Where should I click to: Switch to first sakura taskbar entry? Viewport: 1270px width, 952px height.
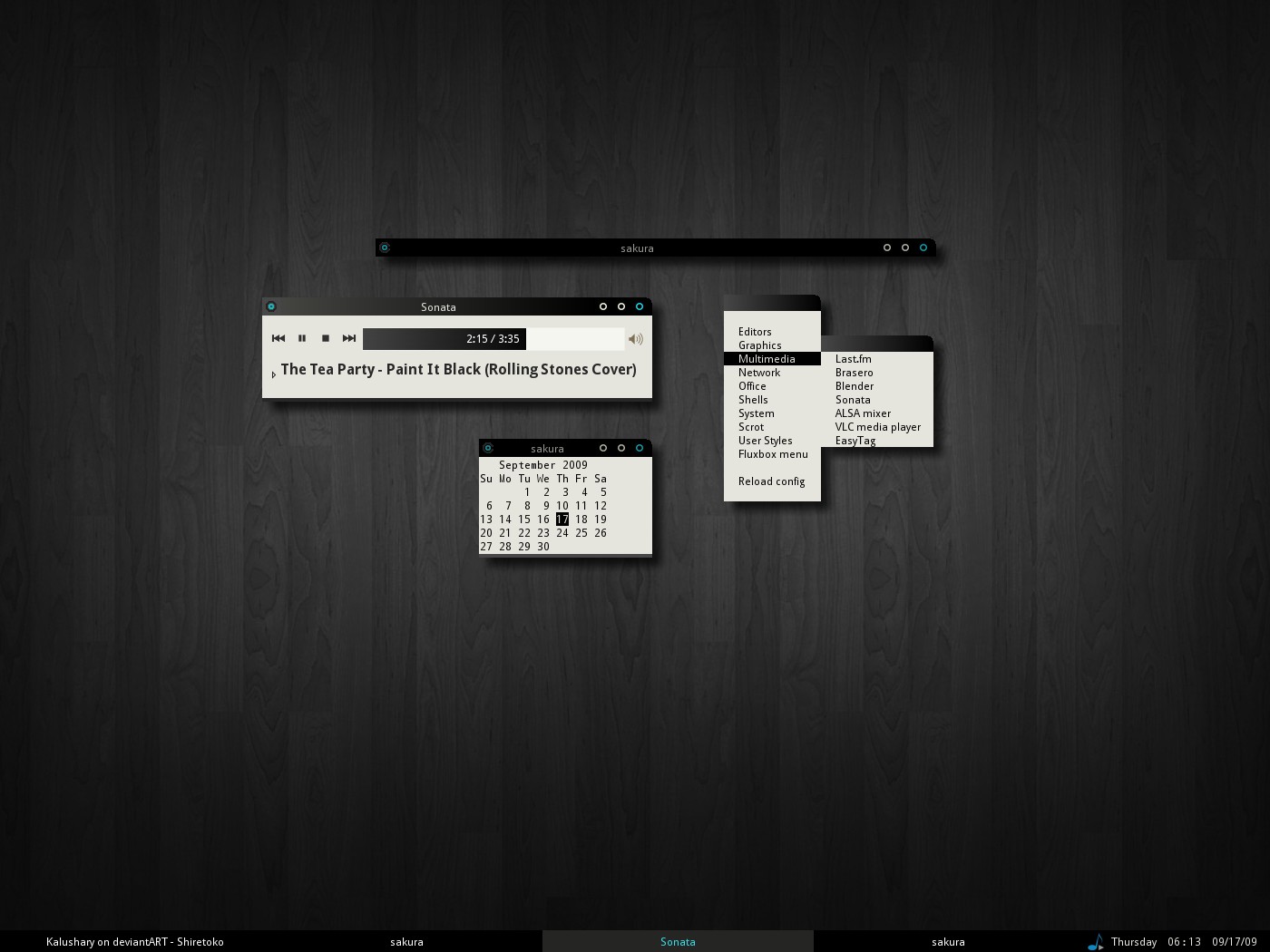(x=406, y=942)
